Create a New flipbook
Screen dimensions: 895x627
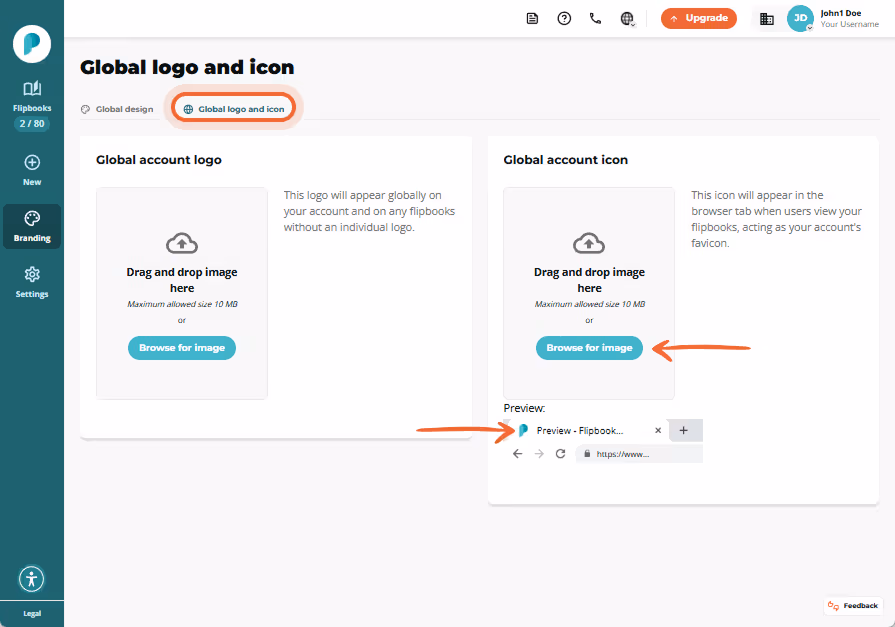click(32, 170)
